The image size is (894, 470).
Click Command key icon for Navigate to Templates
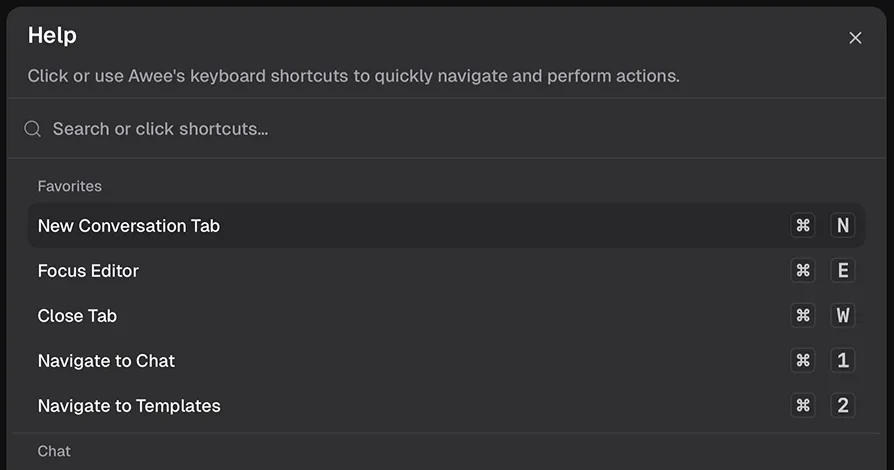pos(803,406)
